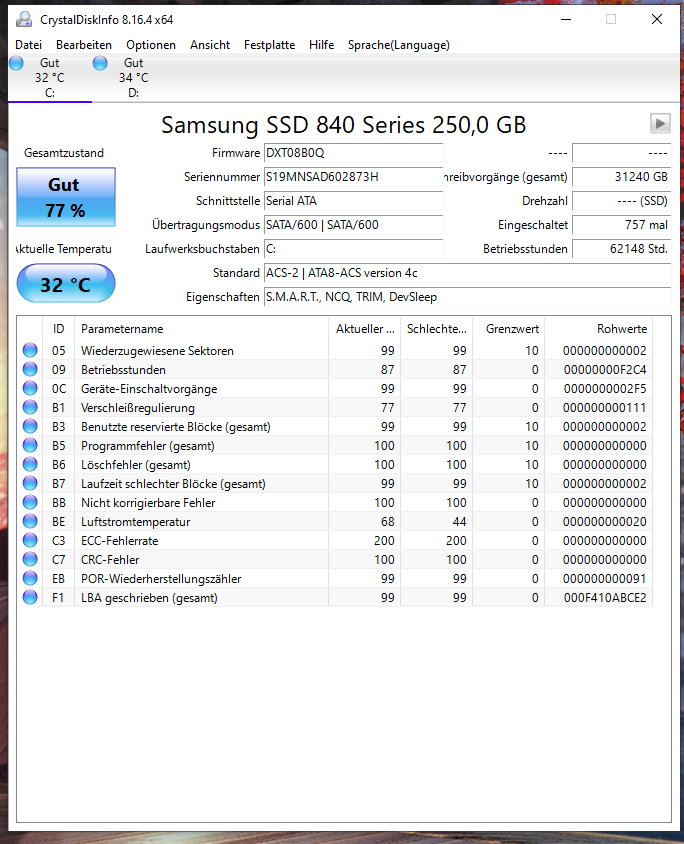Click the CrystalDiskInfo app icon in title bar
The width and height of the screenshot is (684, 844).
click(x=24, y=19)
